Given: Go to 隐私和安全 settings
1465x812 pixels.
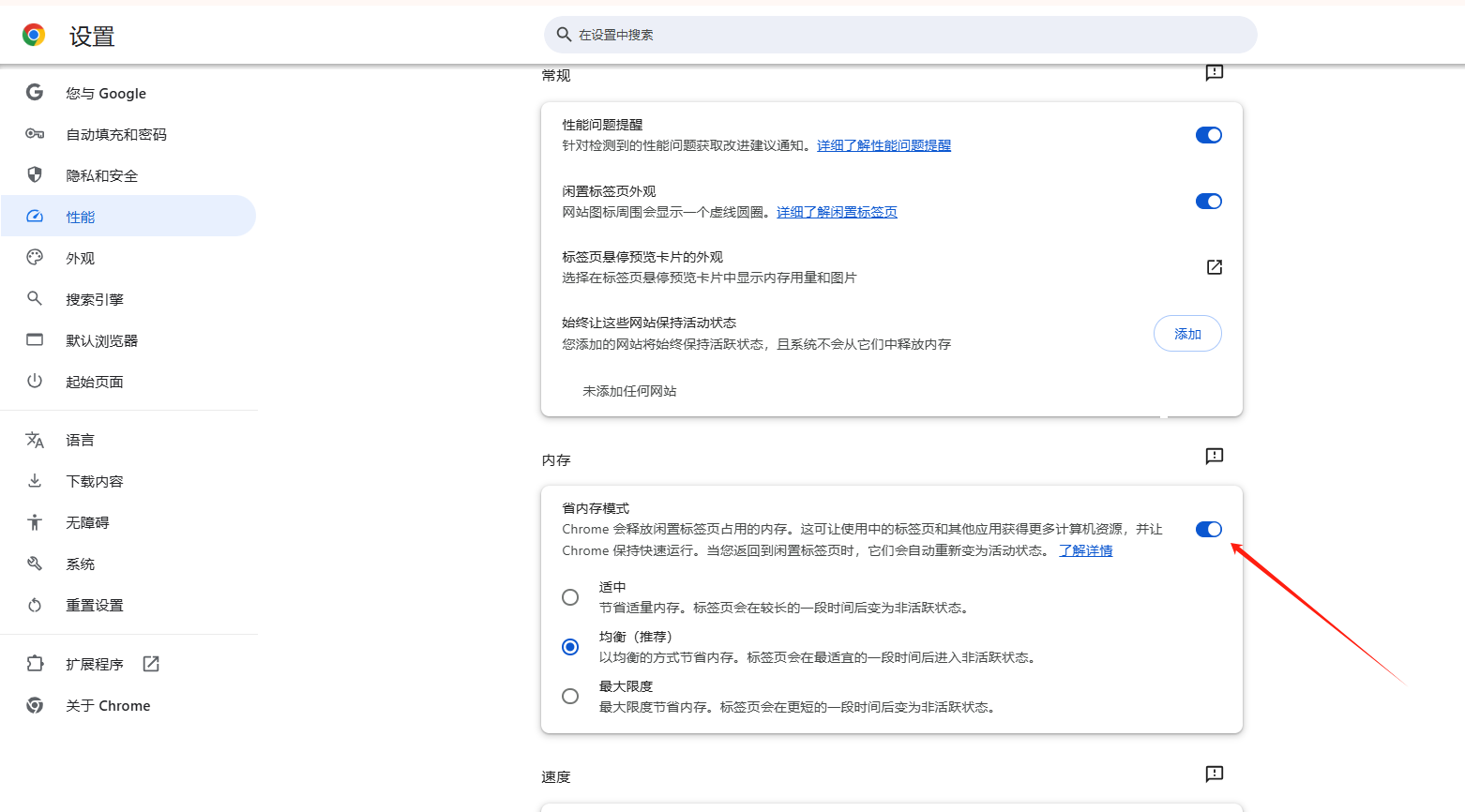Looking at the screenshot, I should click(128, 175).
